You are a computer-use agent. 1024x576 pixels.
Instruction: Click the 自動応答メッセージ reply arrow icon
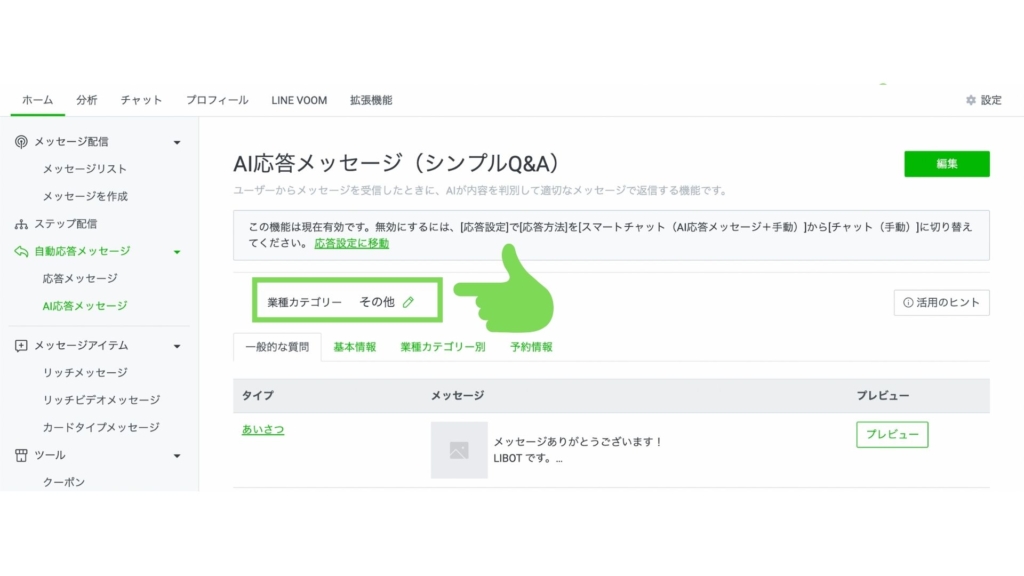pos(21,251)
